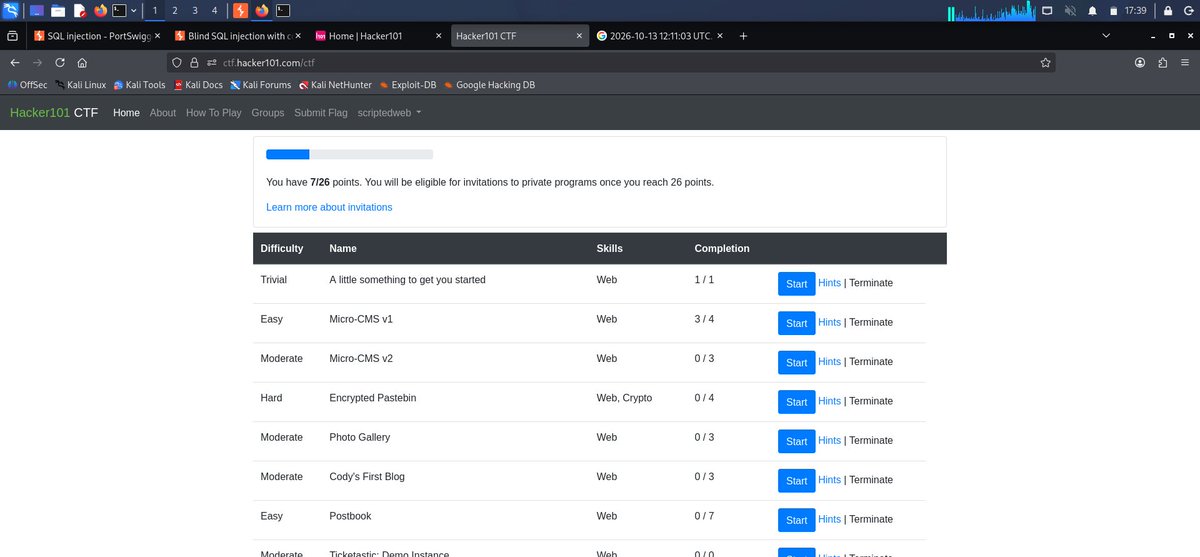Click the ctf.hacker101.com/ctf address bar

click(610, 62)
